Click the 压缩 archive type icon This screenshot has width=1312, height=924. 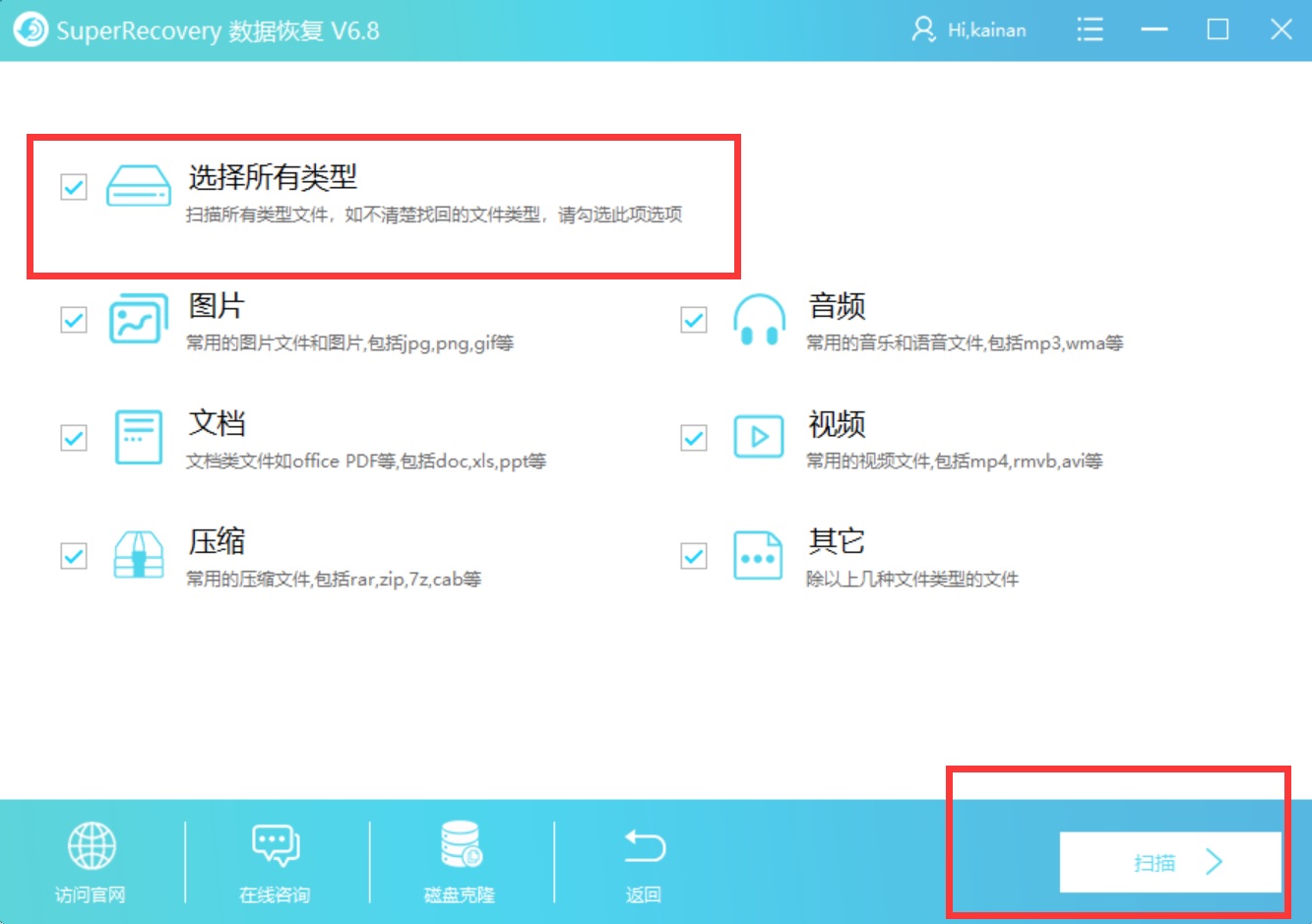click(x=138, y=555)
